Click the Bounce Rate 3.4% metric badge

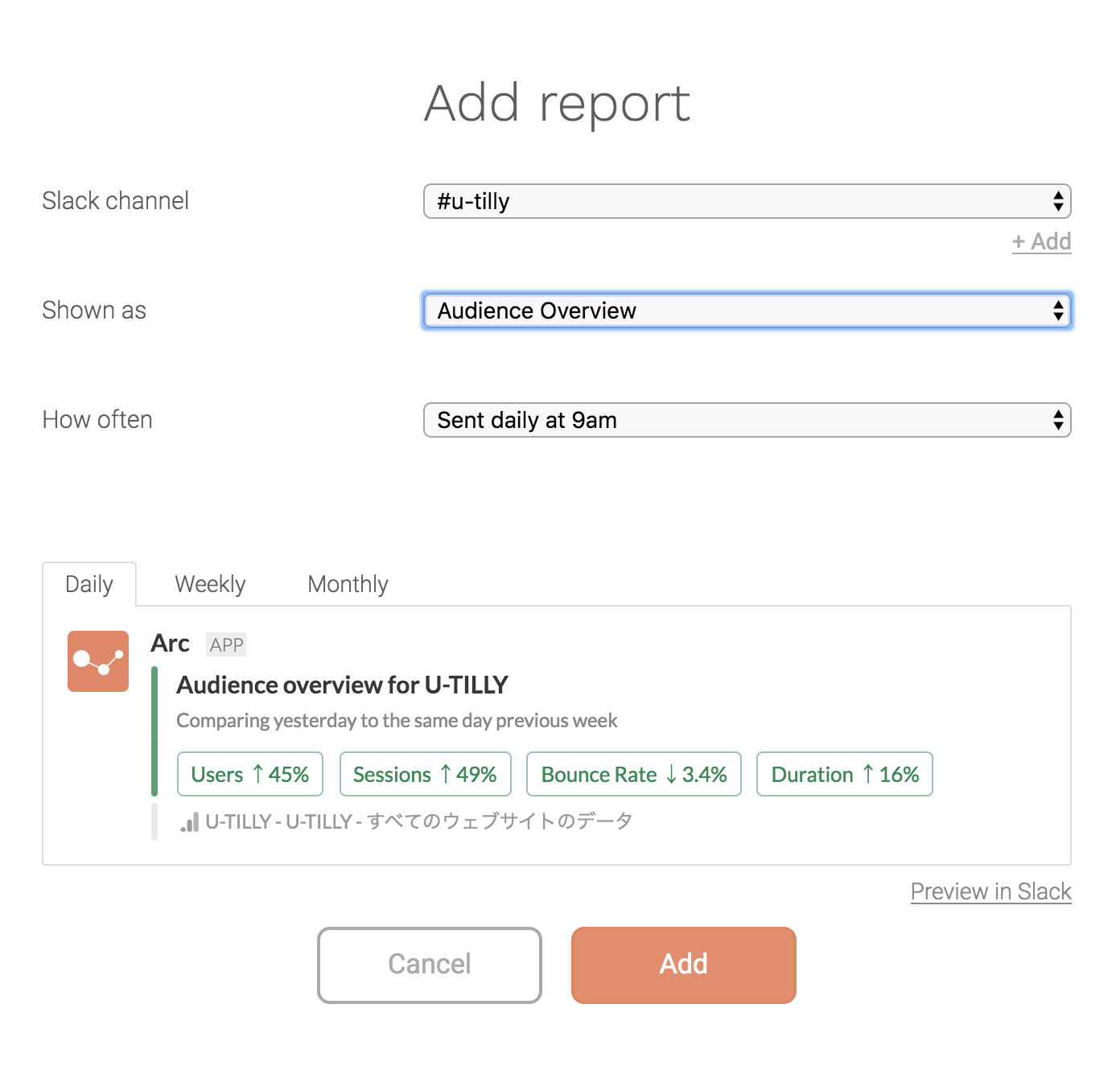634,774
